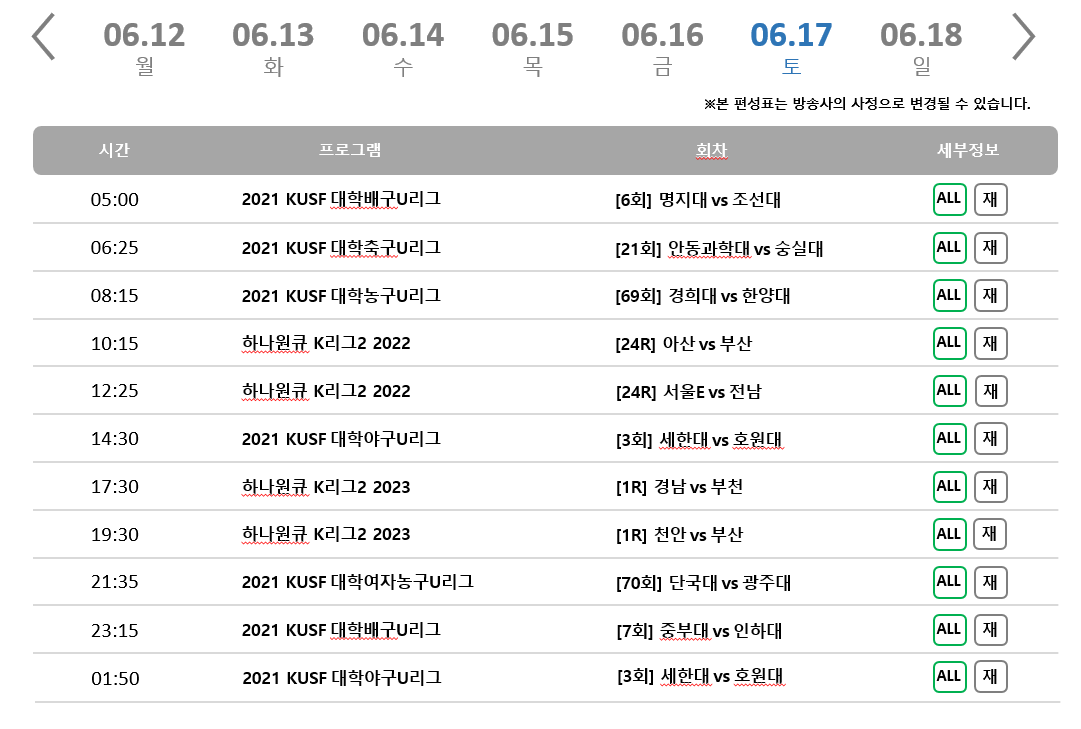
Task: Click the 프로그램 column header
Action: click(x=350, y=151)
